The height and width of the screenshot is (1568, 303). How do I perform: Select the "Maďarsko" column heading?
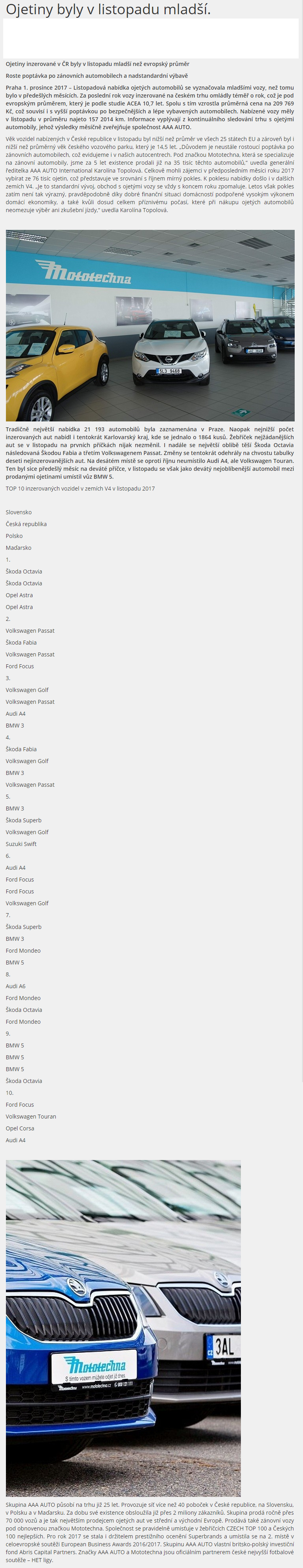coord(18,548)
